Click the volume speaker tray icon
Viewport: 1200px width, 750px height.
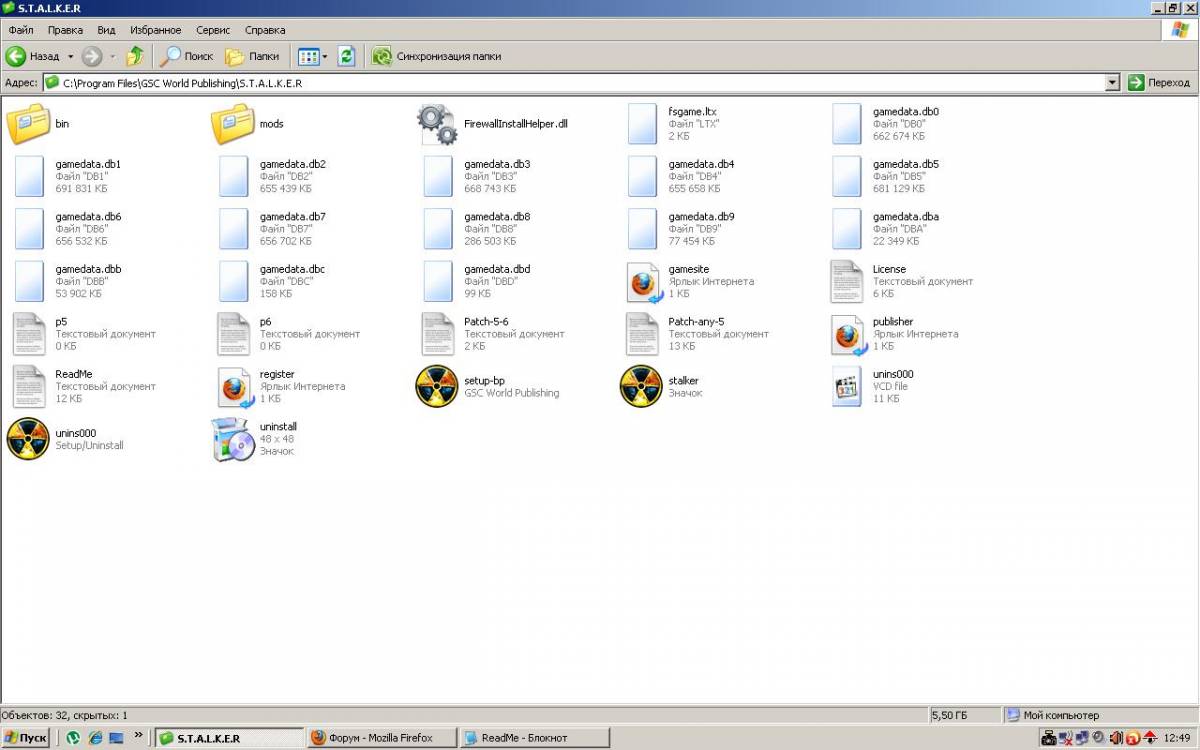(x=1100, y=738)
